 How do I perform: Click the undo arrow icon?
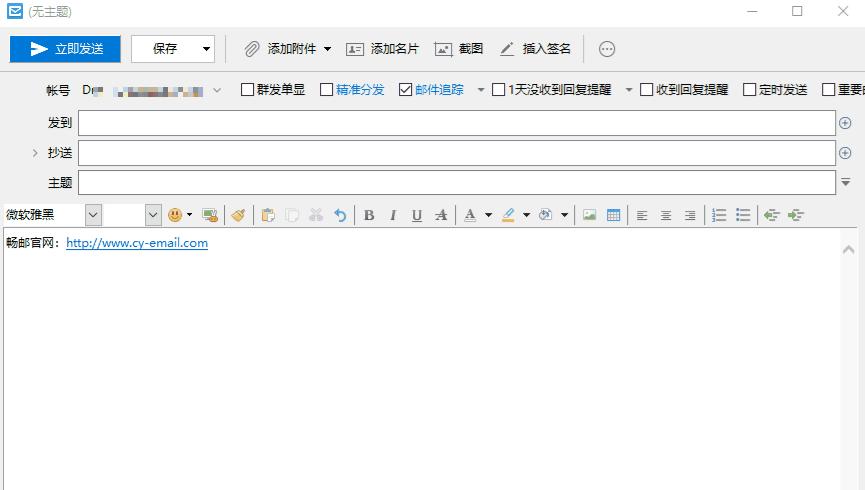340,215
